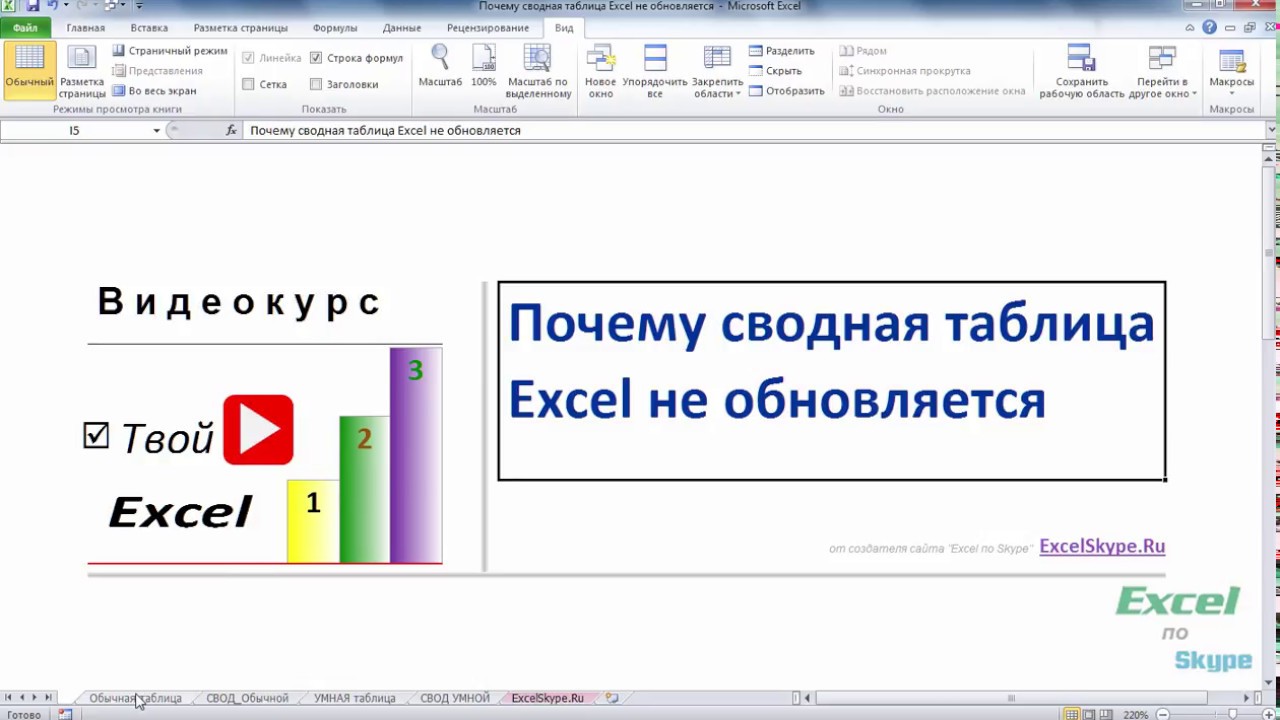
Task: Switch to the СВОД_Обычной sheet tab
Action: click(247, 698)
